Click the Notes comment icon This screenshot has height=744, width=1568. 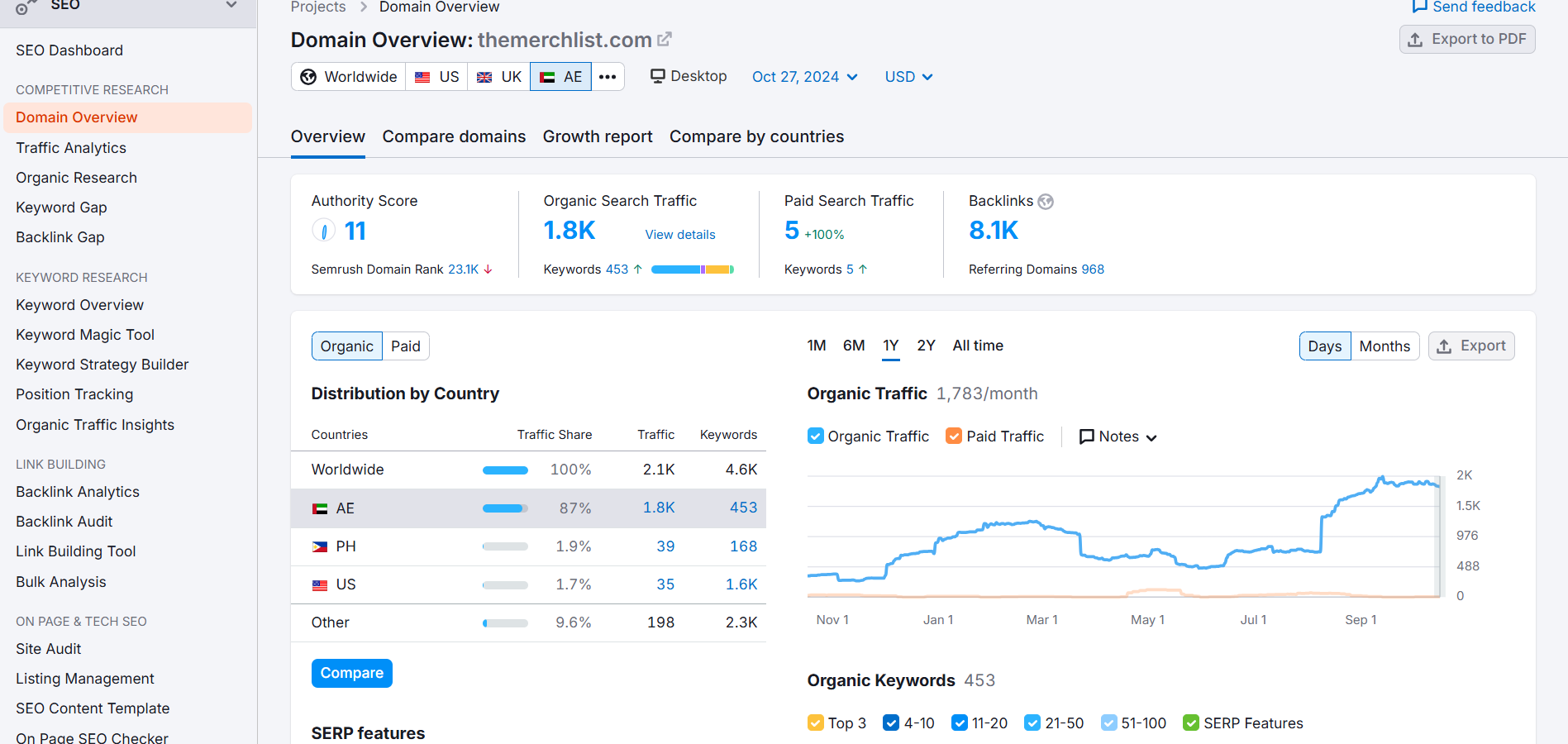1087,436
